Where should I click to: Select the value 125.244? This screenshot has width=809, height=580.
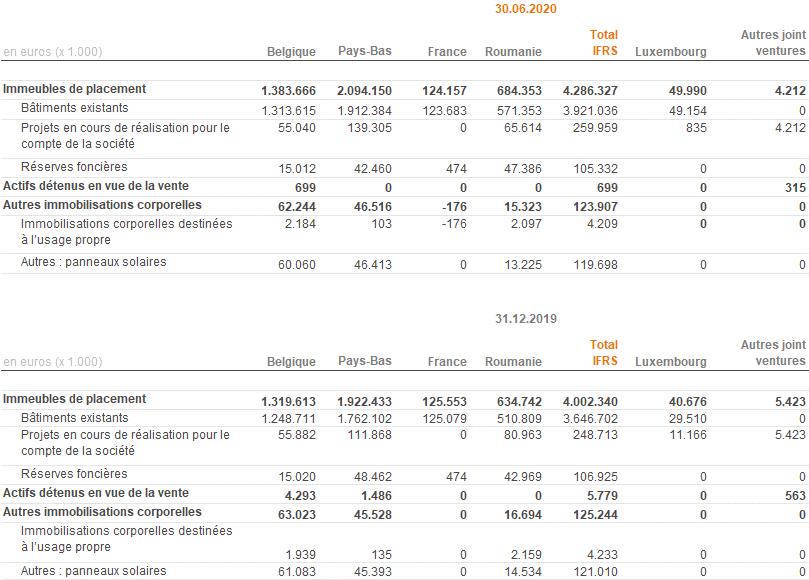click(595, 515)
